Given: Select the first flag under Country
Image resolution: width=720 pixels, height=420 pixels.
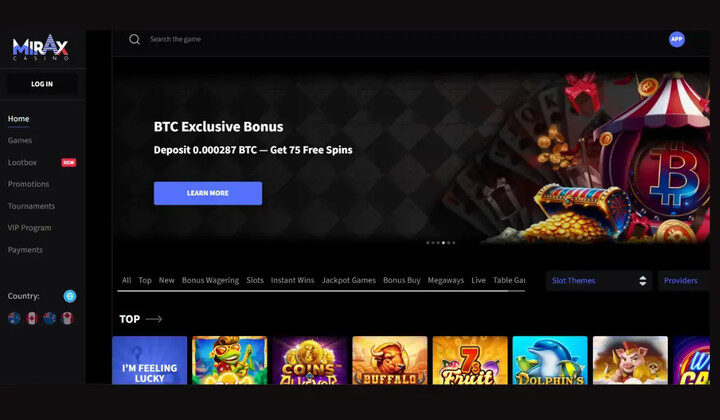Looking at the screenshot, I should (x=14, y=318).
